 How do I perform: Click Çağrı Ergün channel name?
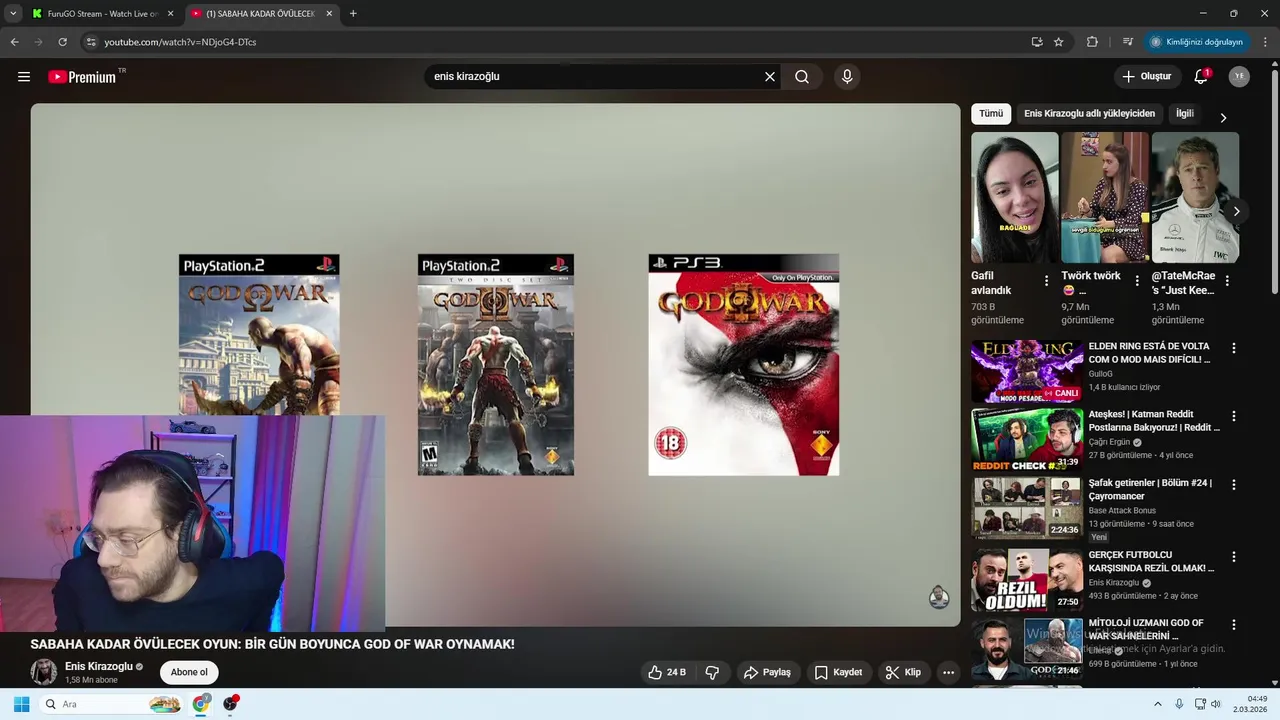tap(1109, 442)
